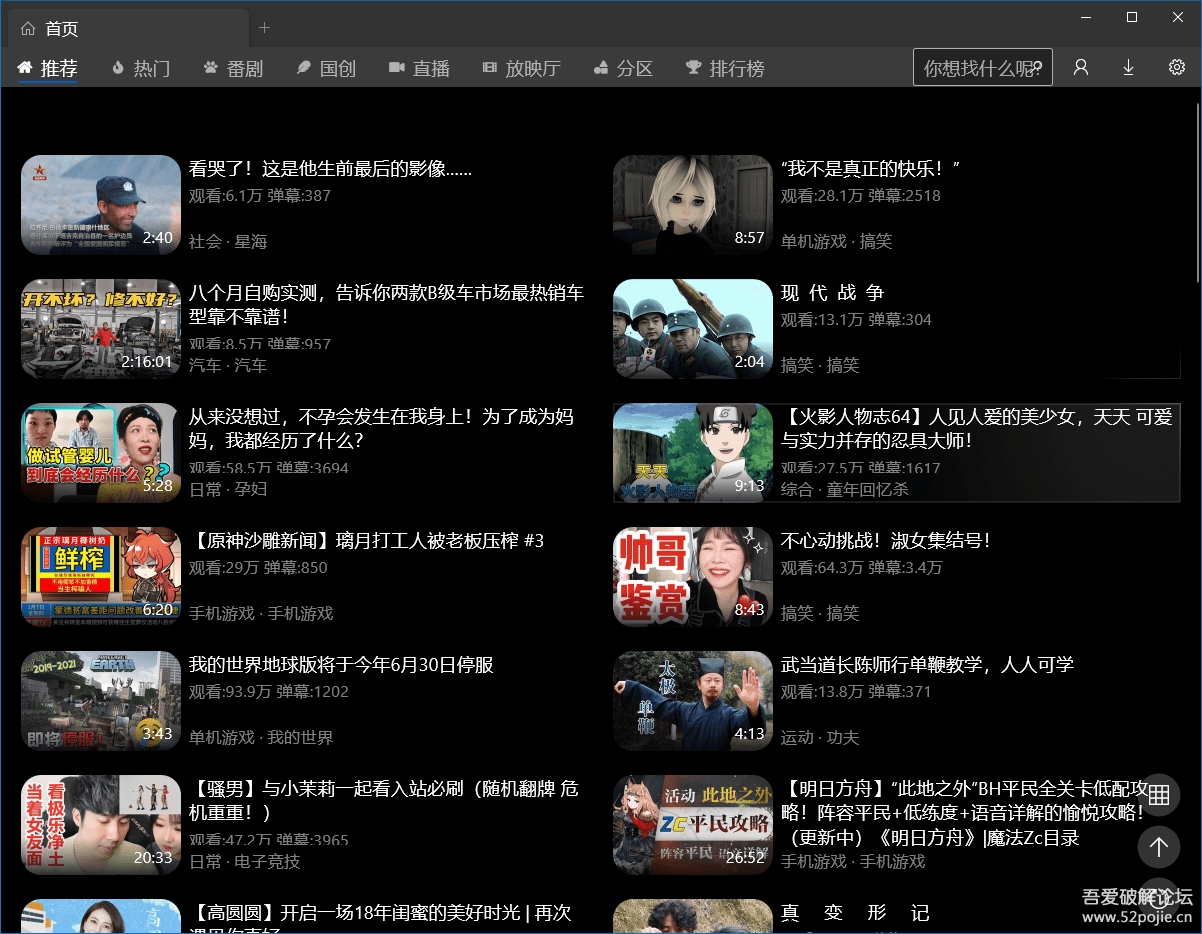This screenshot has width=1202, height=934.
Task: Select the 国创 tab
Action: (326, 68)
